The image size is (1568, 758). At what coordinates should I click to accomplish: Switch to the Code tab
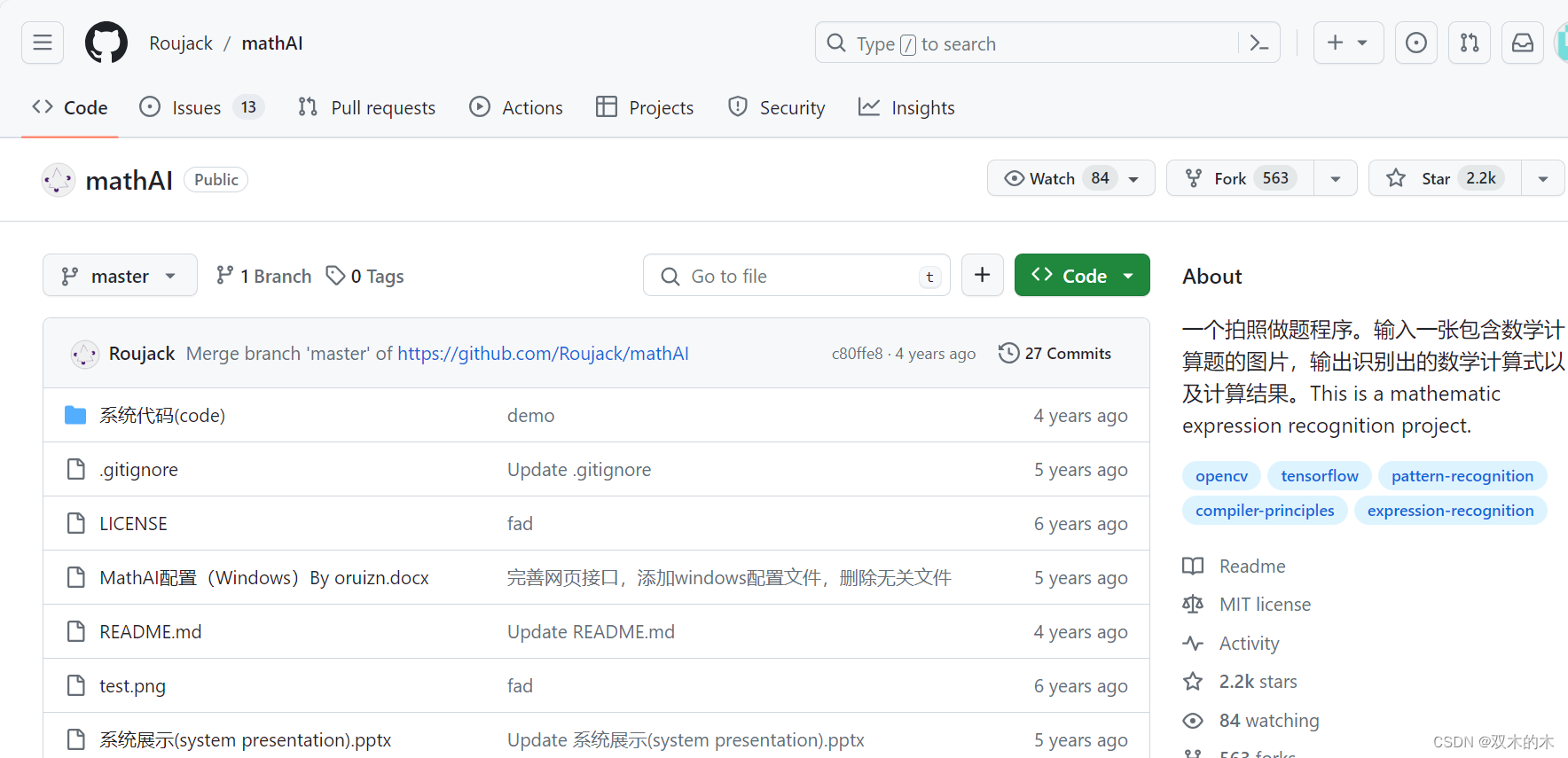click(70, 107)
